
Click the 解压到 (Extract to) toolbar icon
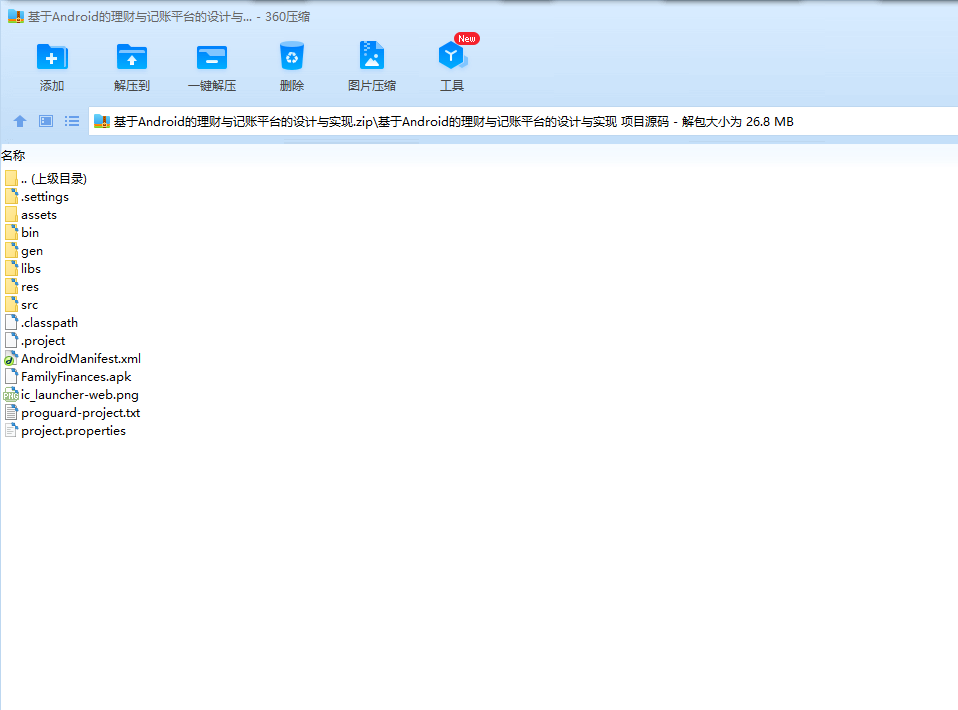(x=132, y=57)
